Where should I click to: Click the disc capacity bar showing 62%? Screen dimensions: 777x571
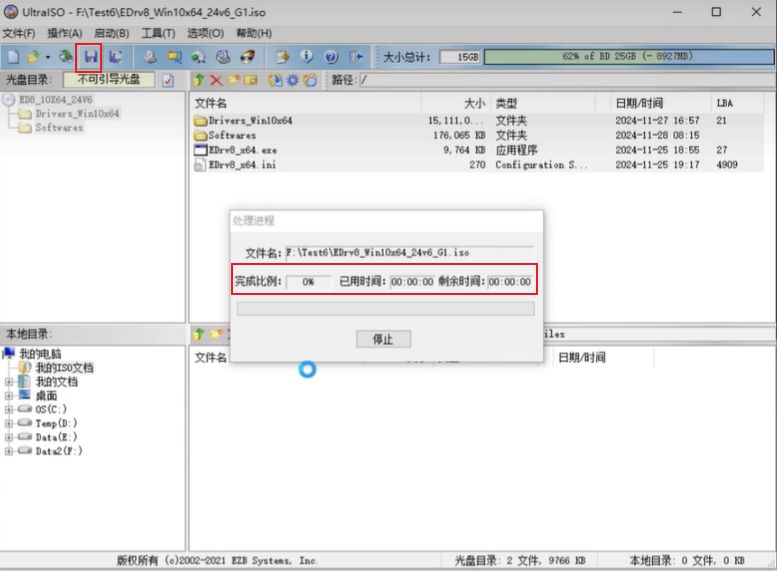click(627, 57)
